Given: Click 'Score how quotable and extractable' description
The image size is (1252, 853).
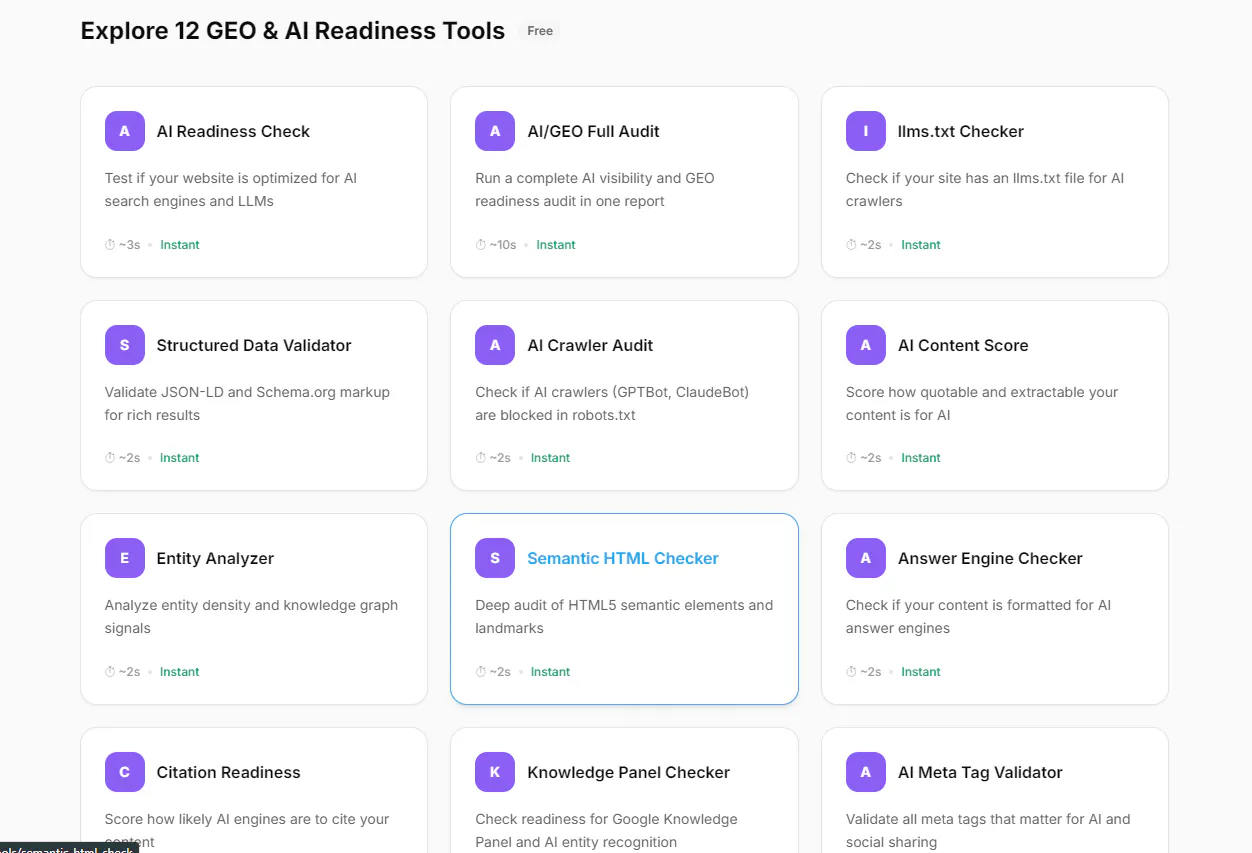Looking at the screenshot, I should (x=982, y=404).
